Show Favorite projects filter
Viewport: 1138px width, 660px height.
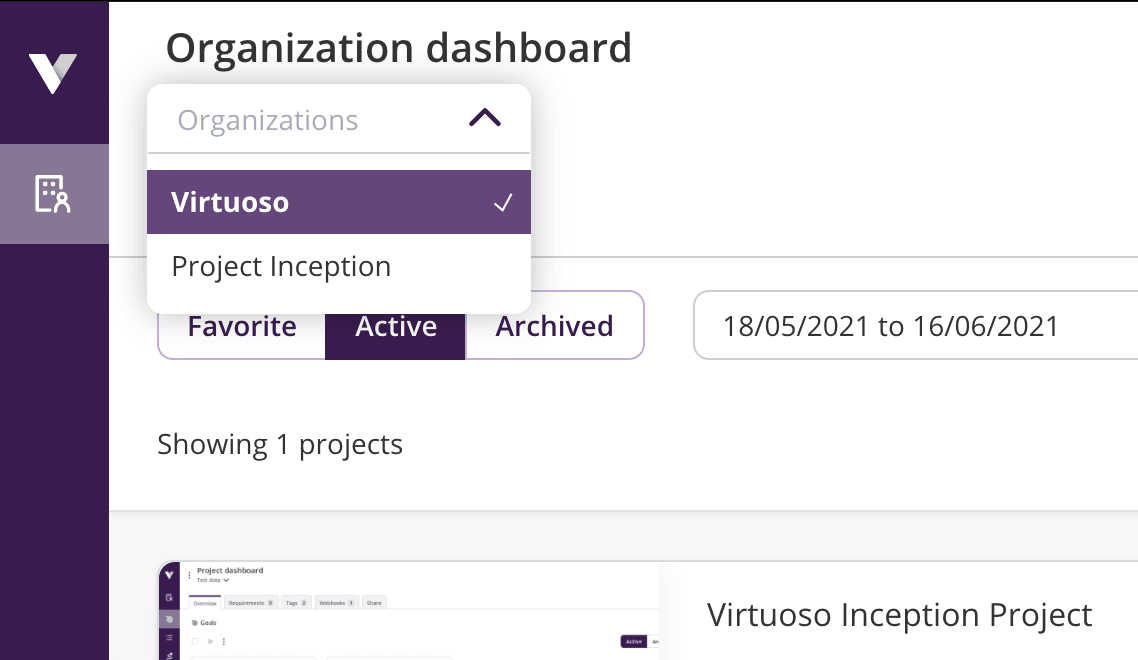(242, 326)
